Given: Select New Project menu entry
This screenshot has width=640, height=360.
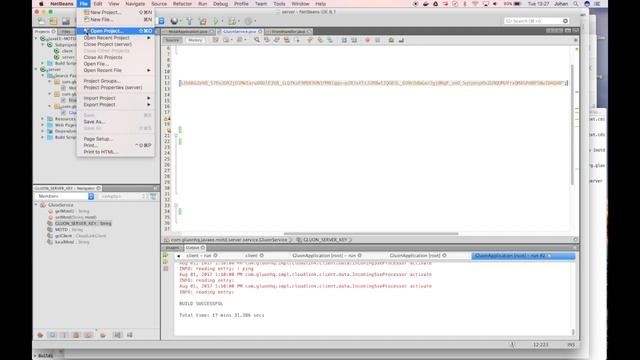Looking at the screenshot, I should [x=116, y=12].
